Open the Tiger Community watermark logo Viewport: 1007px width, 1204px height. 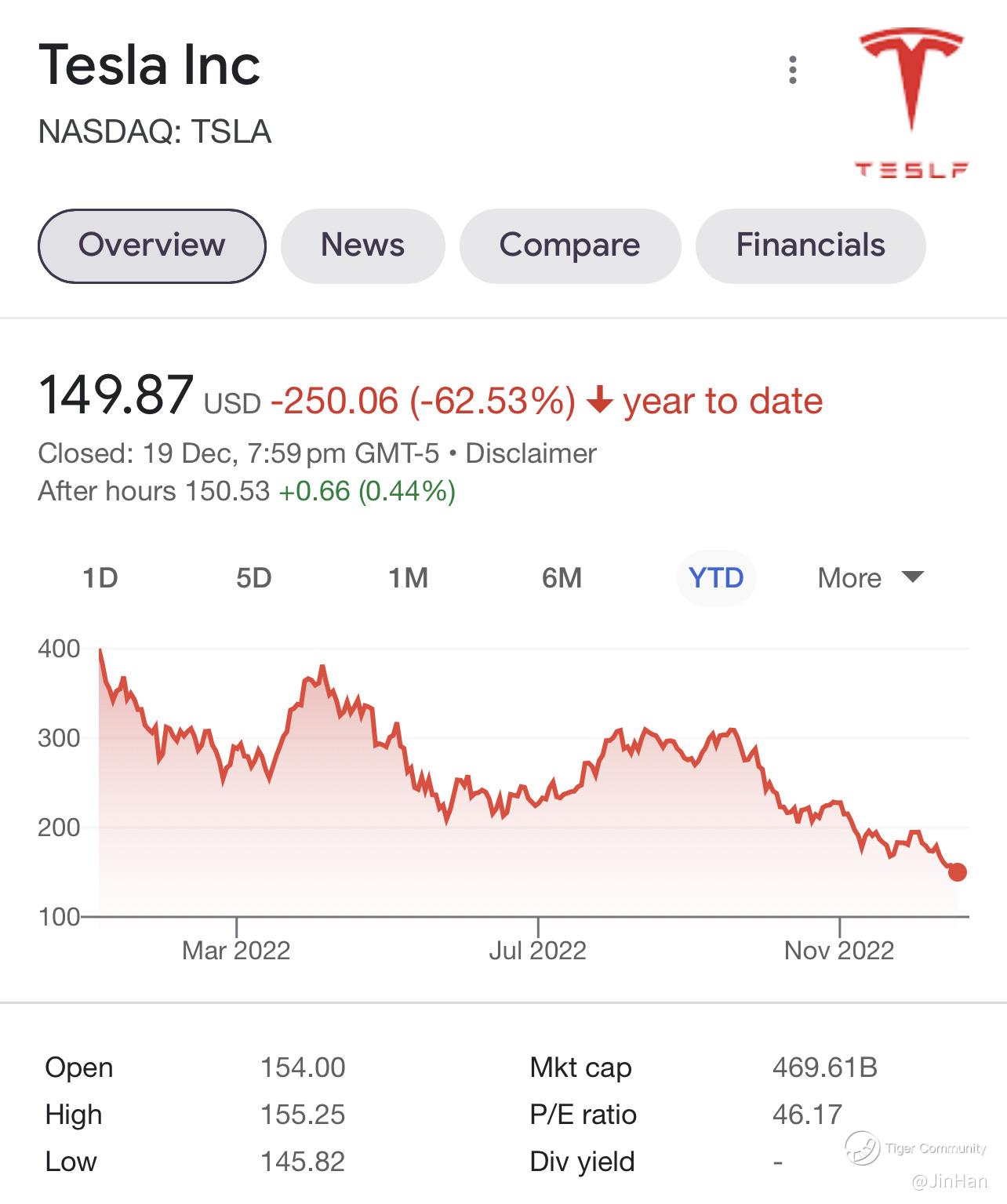tap(863, 1148)
